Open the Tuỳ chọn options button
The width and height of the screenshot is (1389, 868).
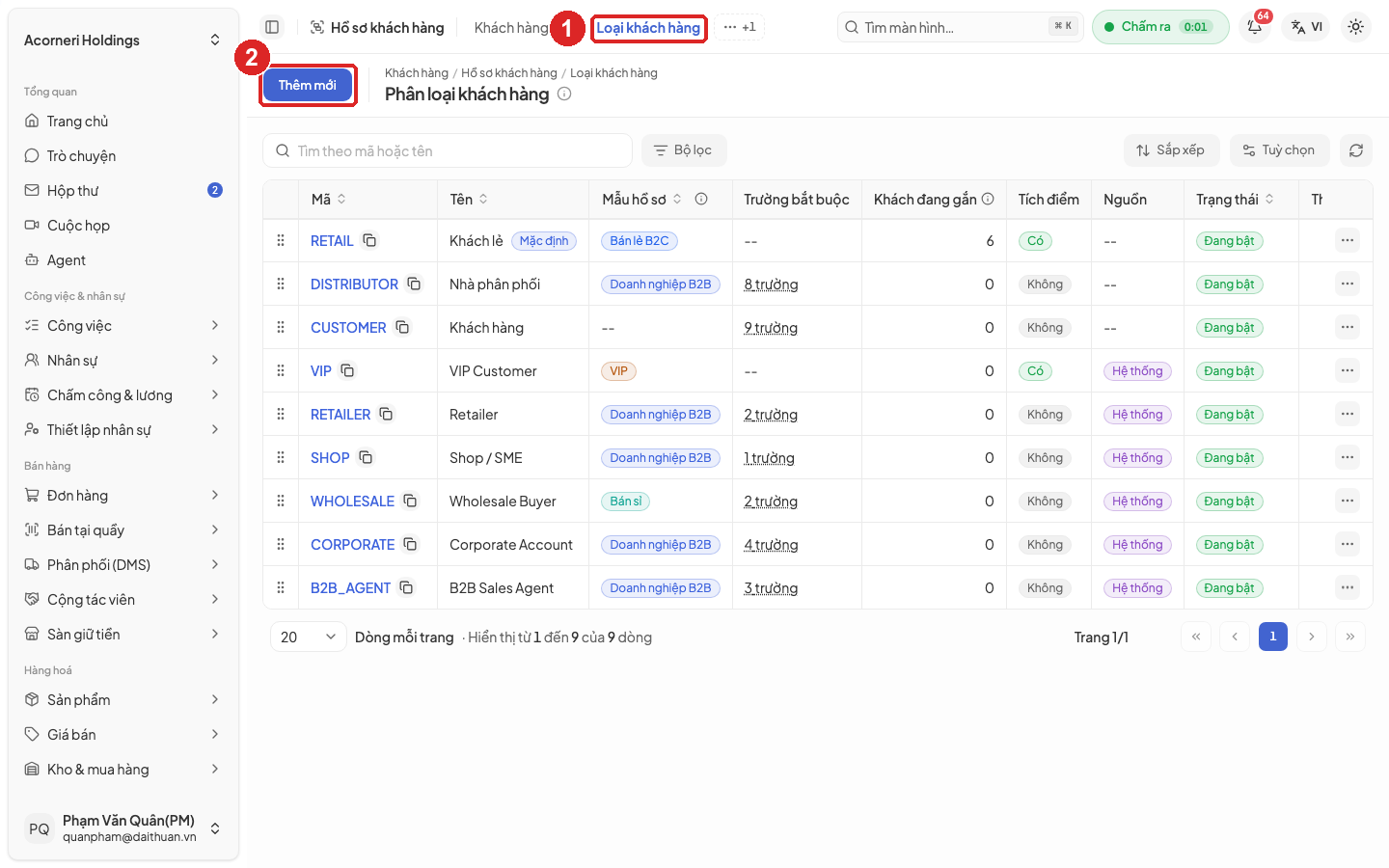1279,150
